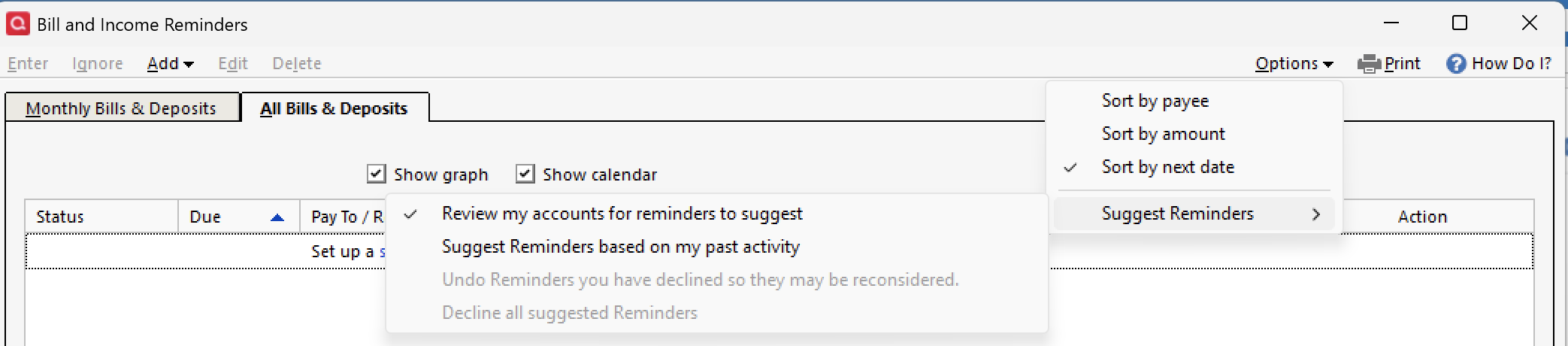This screenshot has width=1568, height=346.
Task: Open help via question mark icon
Action: pos(1456,64)
